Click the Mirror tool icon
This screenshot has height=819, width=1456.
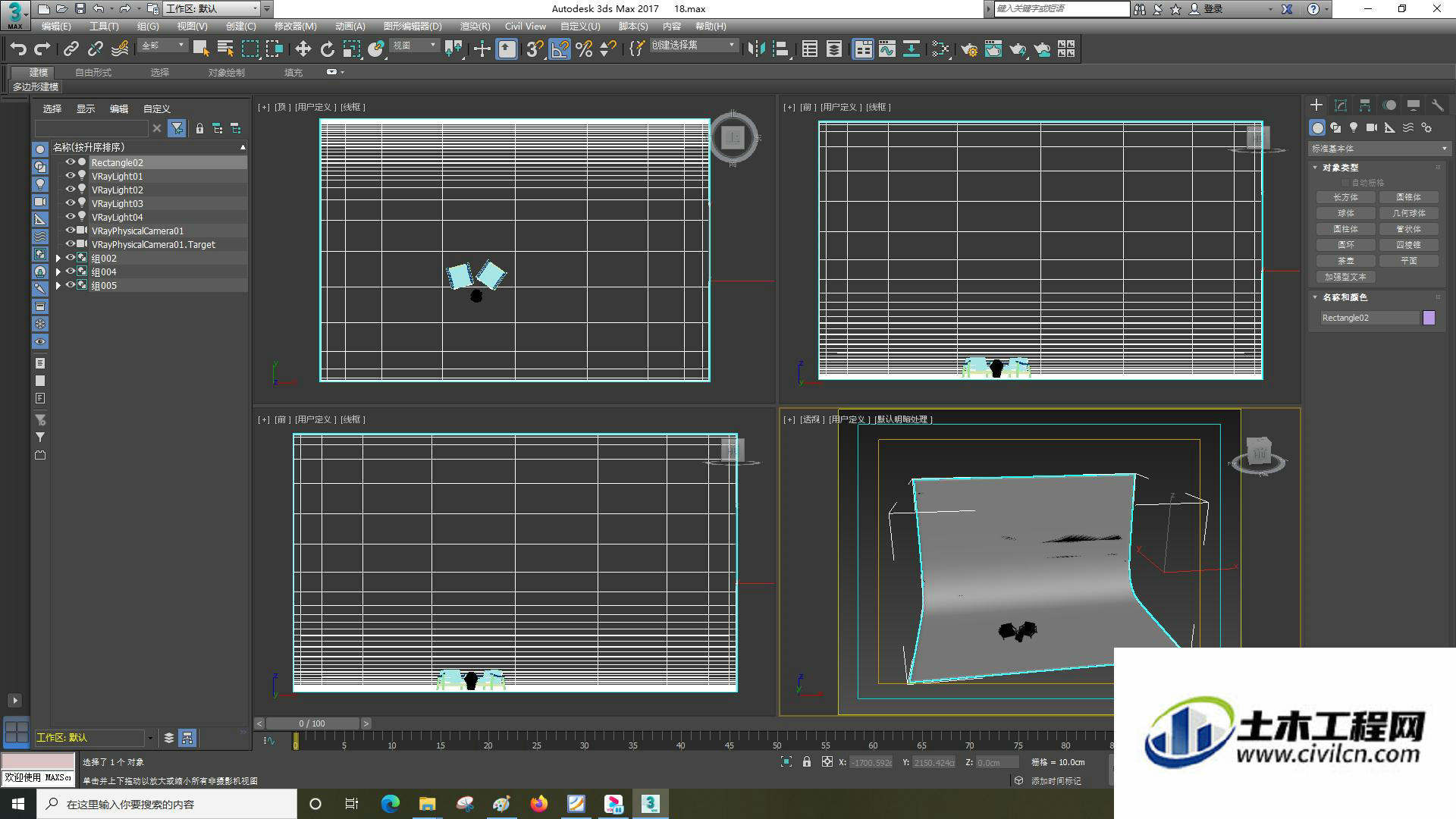756,49
